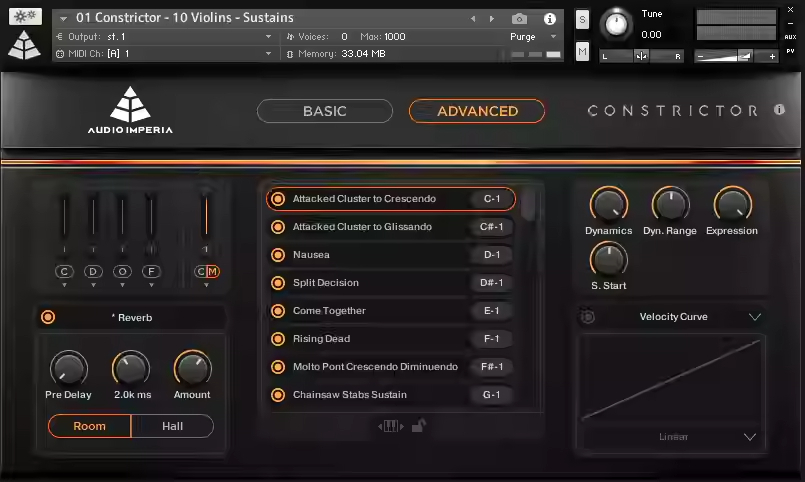The width and height of the screenshot is (805, 482).
Task: Open the snapshot camera icon
Action: click(519, 19)
